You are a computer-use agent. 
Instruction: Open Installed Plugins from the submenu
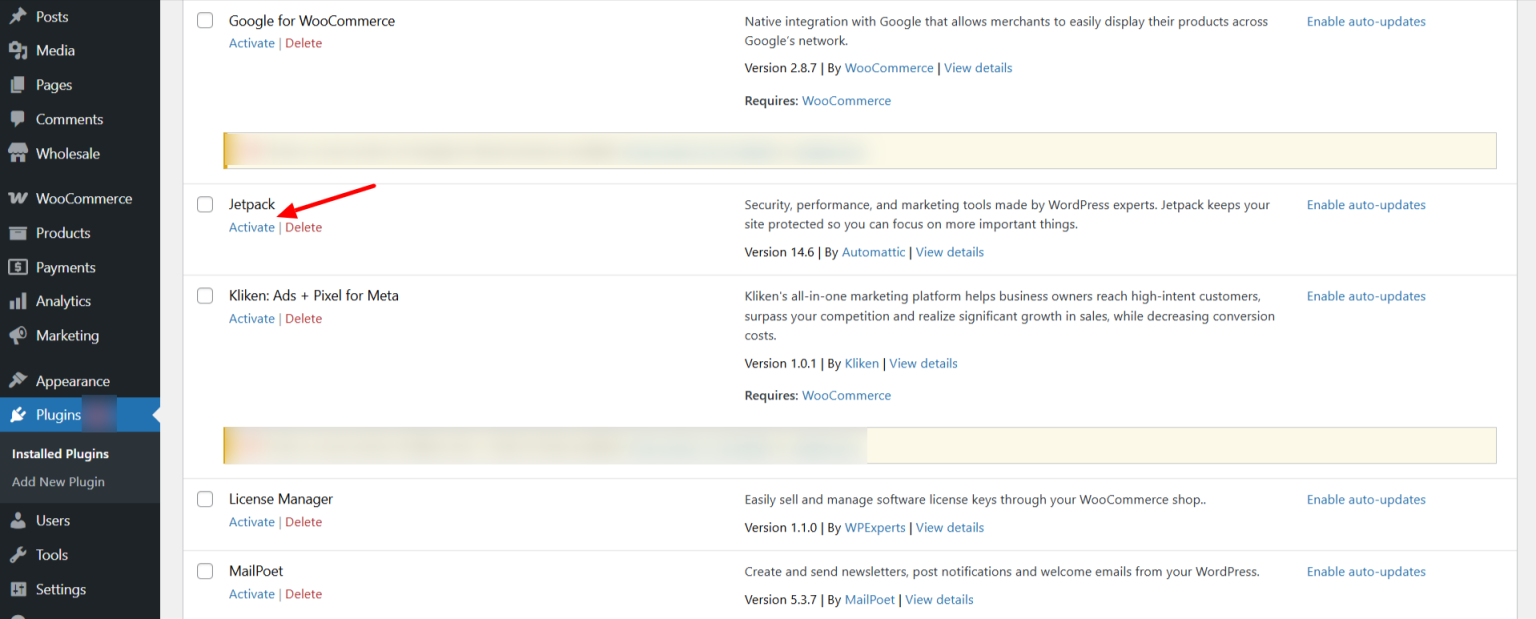pyautogui.click(x=60, y=453)
